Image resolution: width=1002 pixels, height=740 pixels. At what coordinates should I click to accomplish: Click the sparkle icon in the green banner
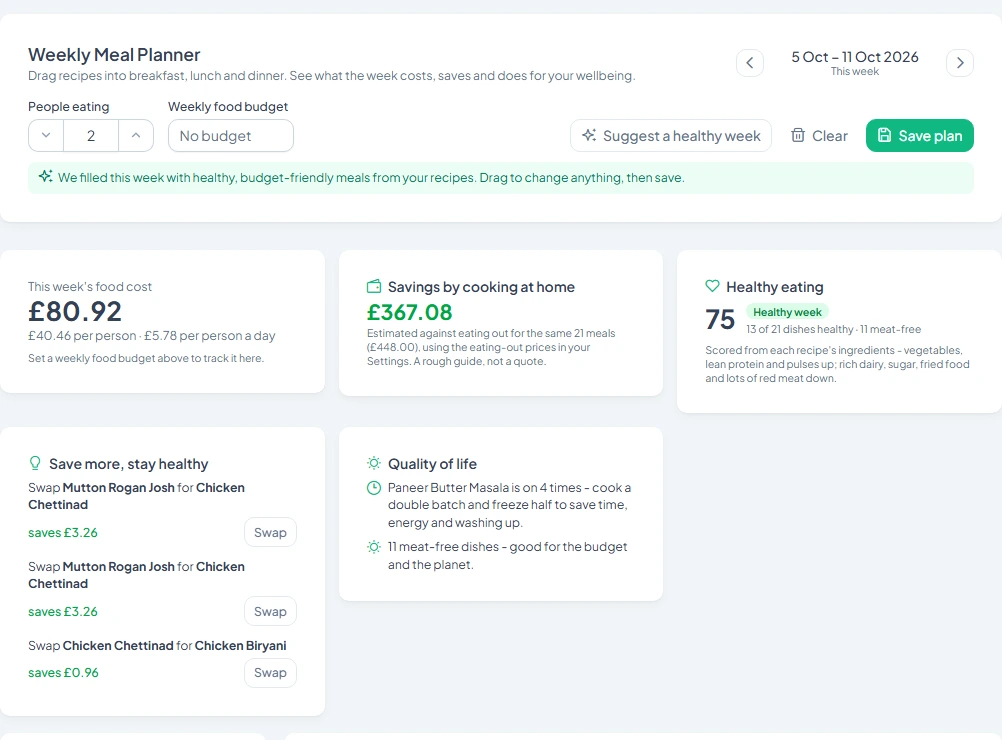point(45,176)
